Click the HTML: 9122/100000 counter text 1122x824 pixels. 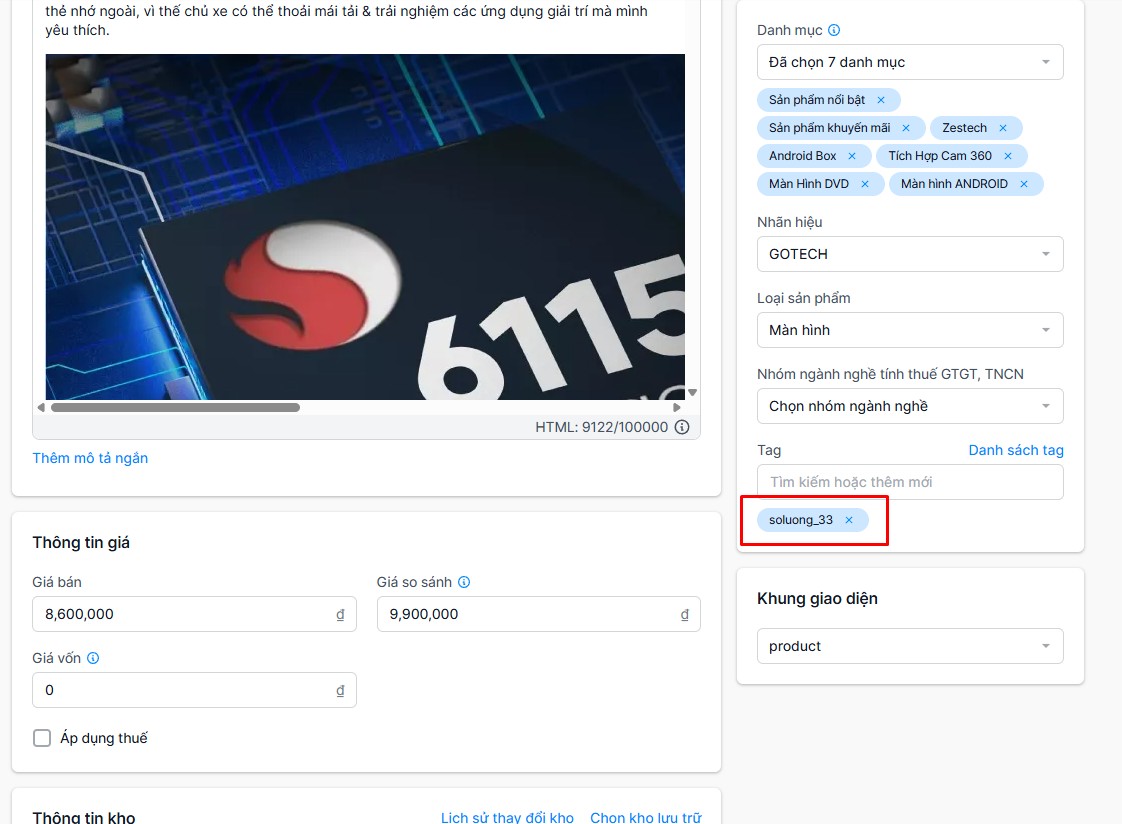(601, 427)
